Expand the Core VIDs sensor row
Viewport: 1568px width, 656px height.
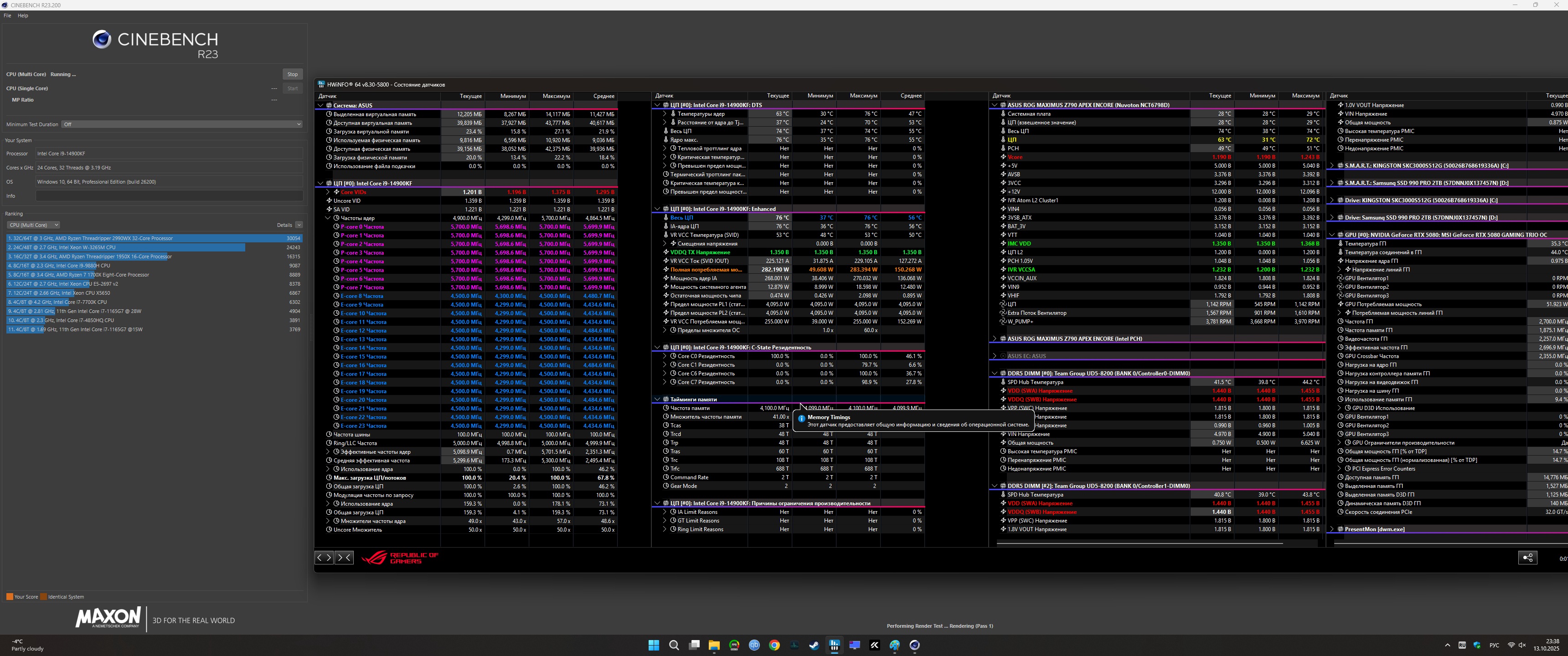[328, 192]
